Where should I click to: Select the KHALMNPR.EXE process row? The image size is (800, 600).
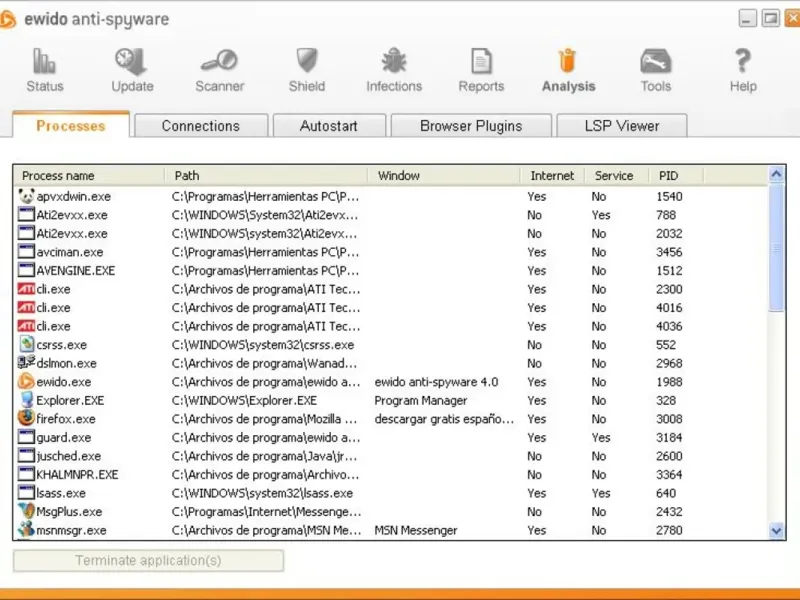point(391,474)
